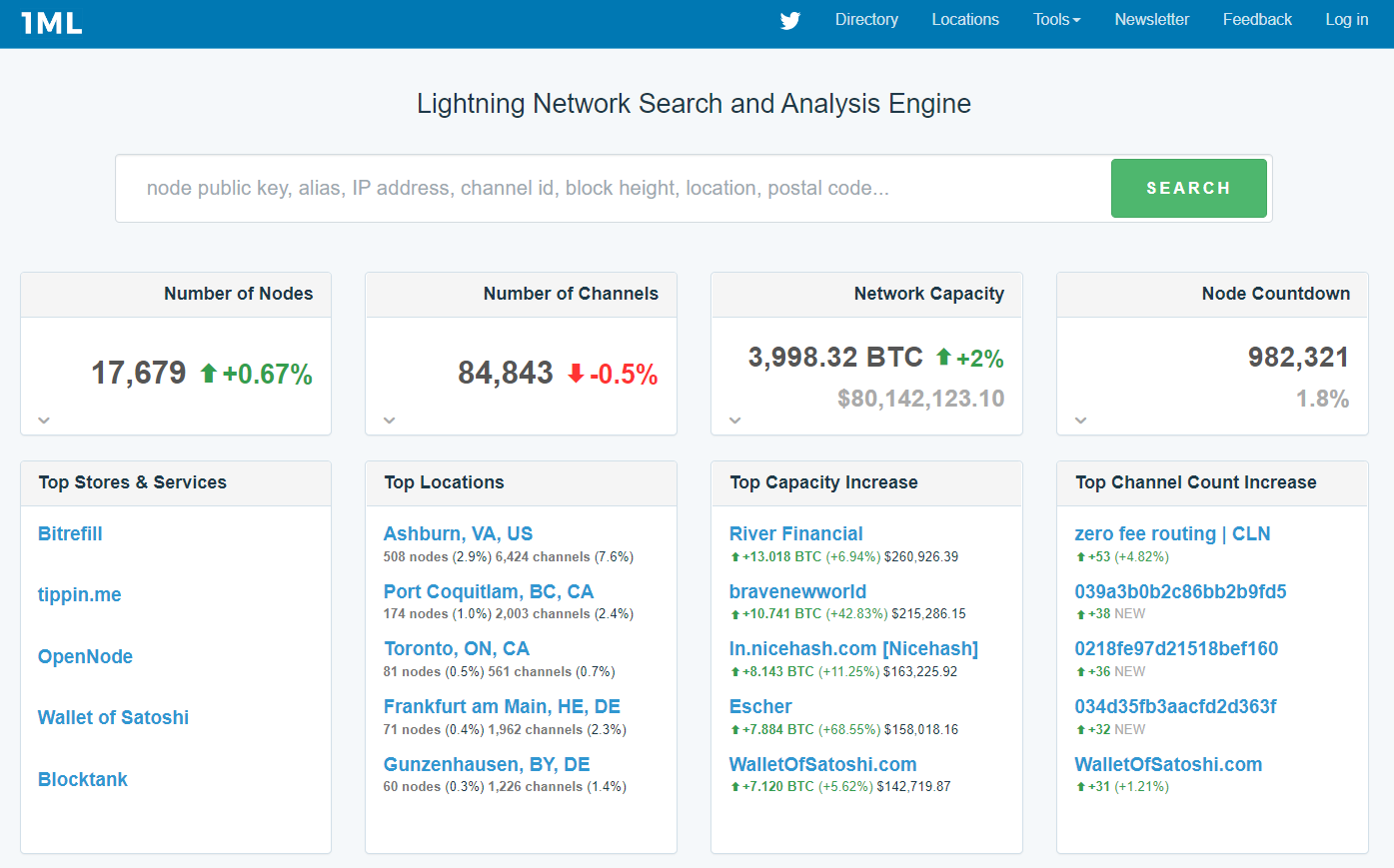Click the Top Channel Count Increase heading
This screenshot has height=868, width=1394.
1196,482
